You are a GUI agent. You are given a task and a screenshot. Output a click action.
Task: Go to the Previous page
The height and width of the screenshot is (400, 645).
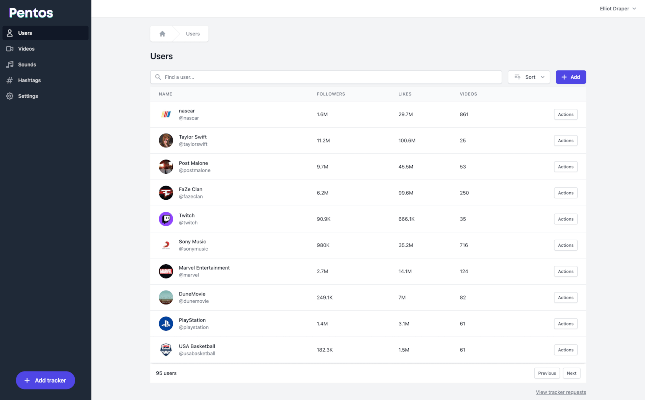(x=547, y=373)
